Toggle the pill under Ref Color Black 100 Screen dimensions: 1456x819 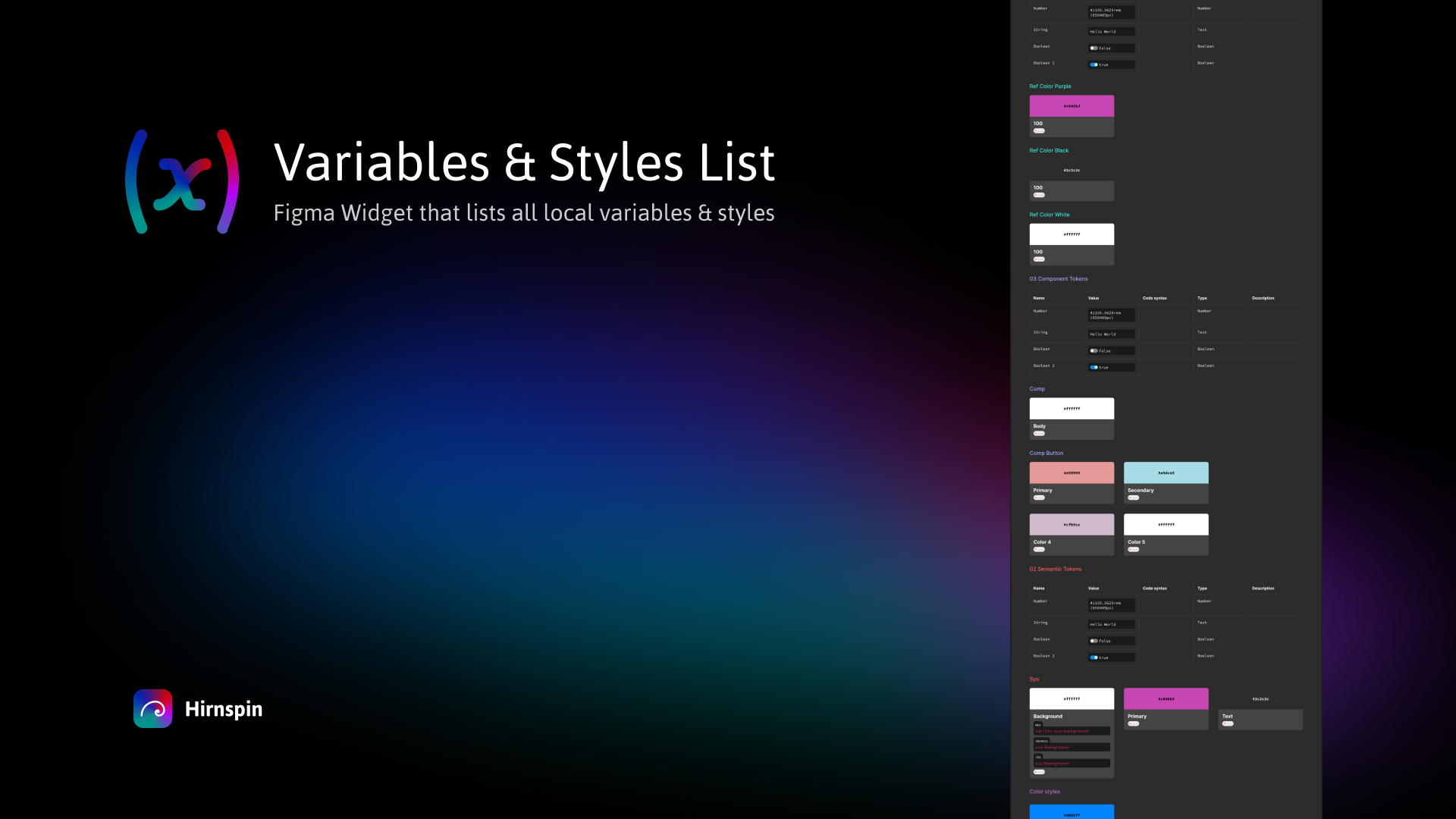[x=1039, y=195]
